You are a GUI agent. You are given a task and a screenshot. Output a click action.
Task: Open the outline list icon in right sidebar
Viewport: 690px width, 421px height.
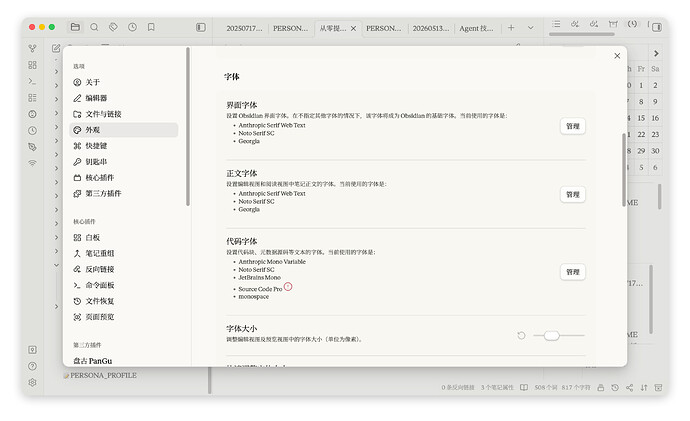[556, 24]
